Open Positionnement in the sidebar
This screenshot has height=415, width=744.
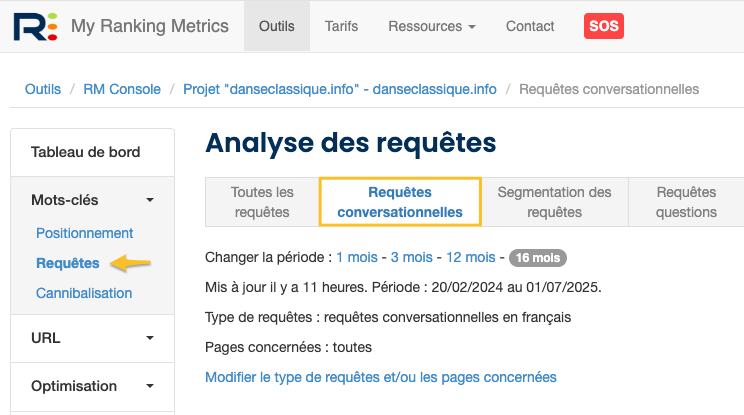coord(84,233)
